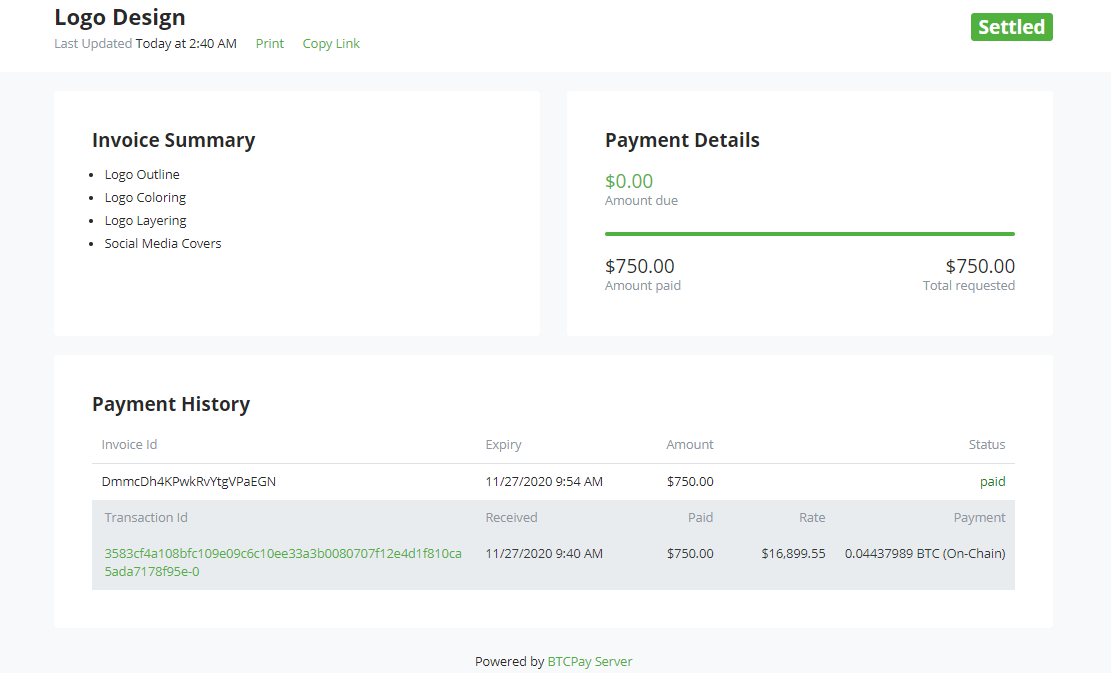Click the BTC (On-Chain) payment entry
The image size is (1111, 673).
coord(926,553)
